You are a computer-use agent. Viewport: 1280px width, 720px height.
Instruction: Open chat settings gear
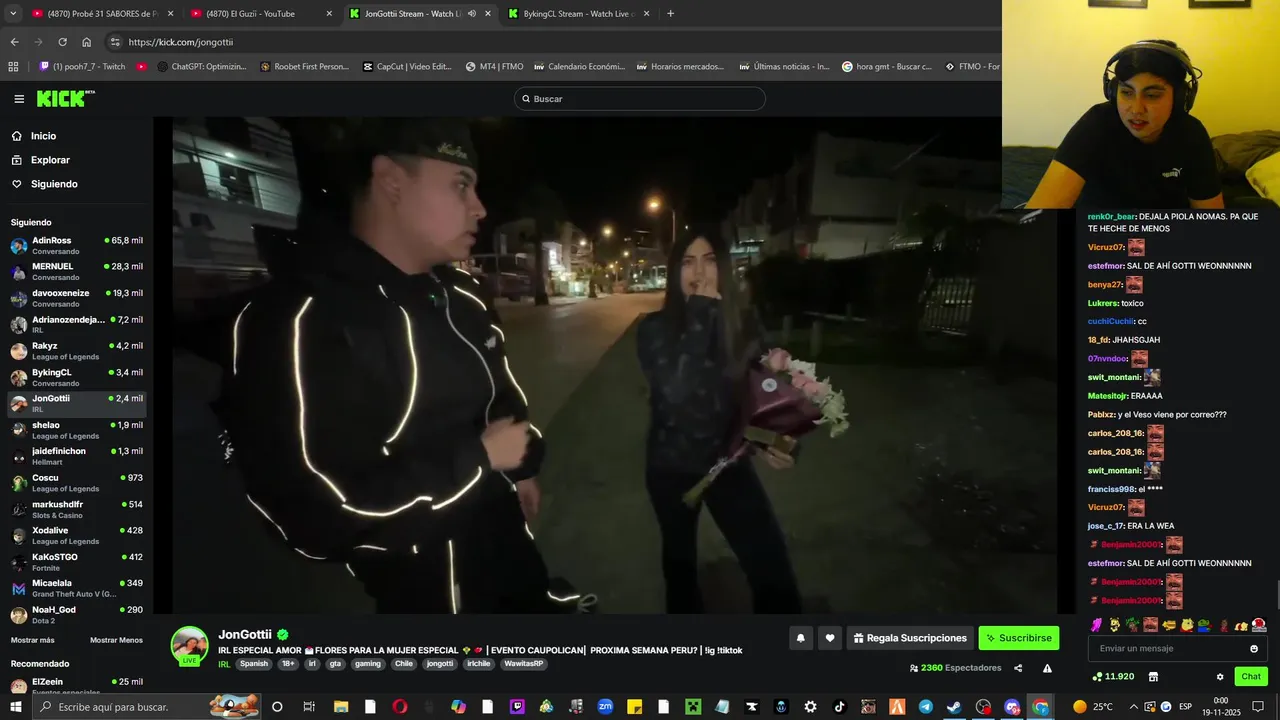pyautogui.click(x=1220, y=677)
